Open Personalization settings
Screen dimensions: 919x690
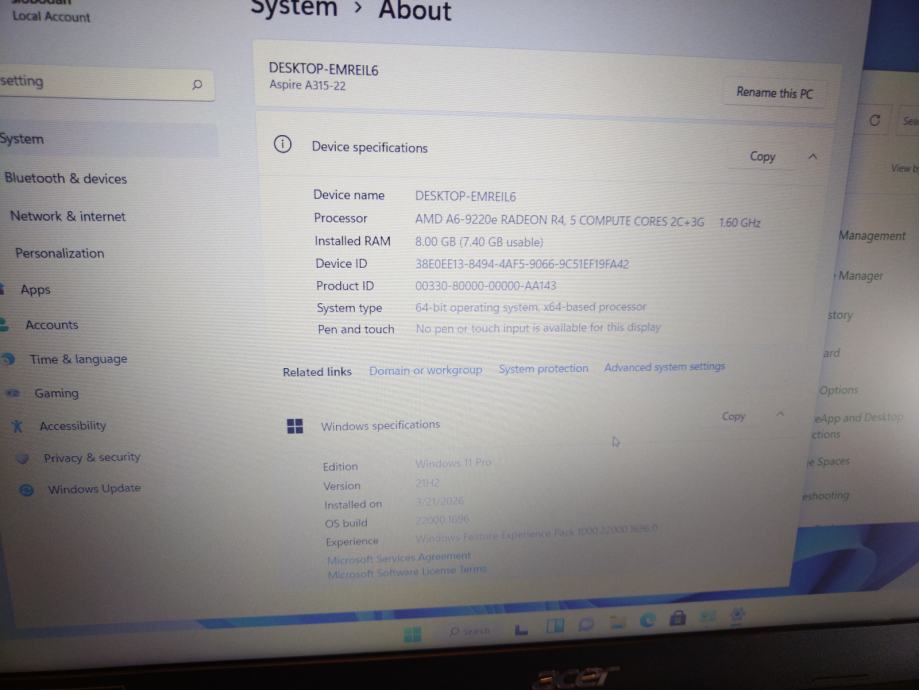click(59, 253)
